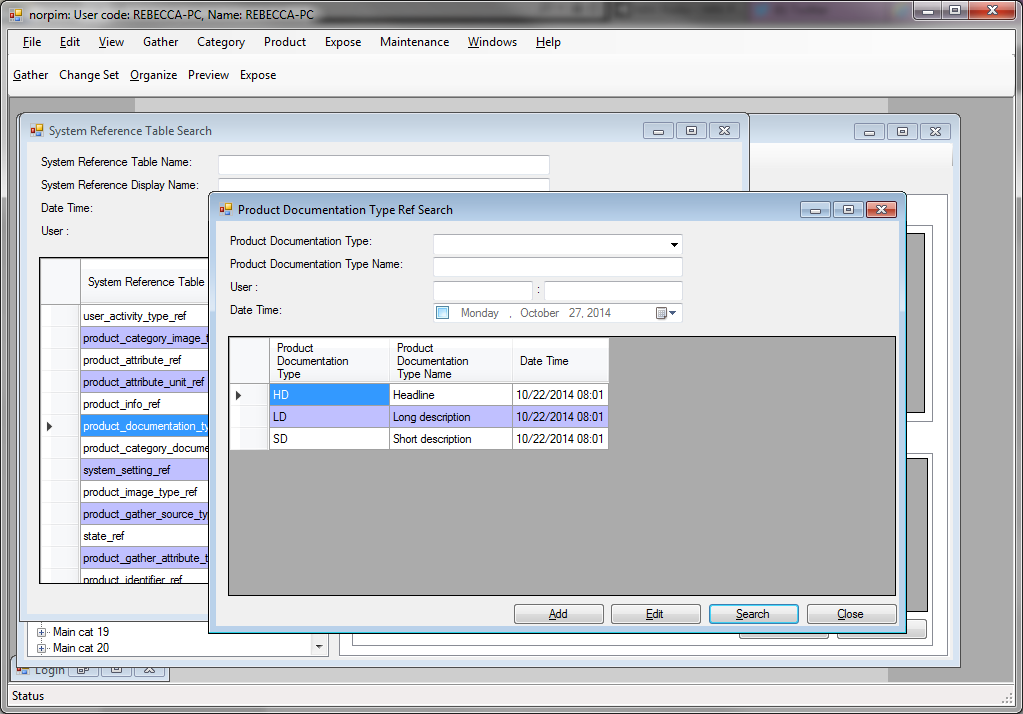This screenshot has width=1023, height=714.
Task: Minimize the System Reference Table Search window
Action: [658, 131]
